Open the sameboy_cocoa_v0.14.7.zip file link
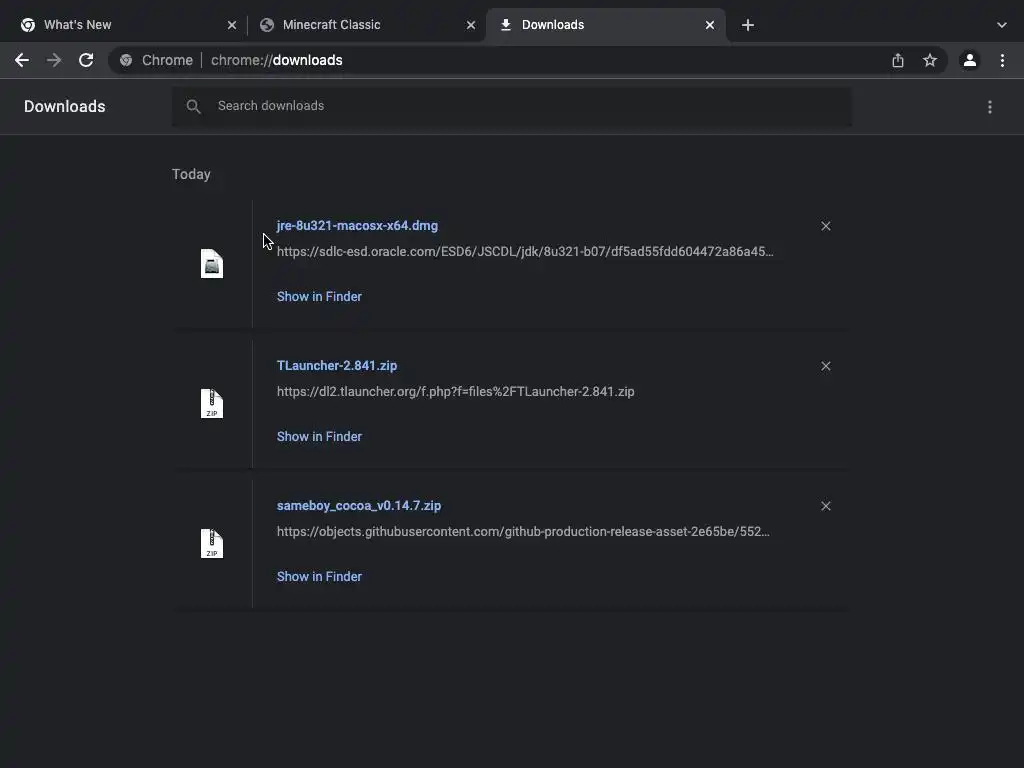 (359, 505)
